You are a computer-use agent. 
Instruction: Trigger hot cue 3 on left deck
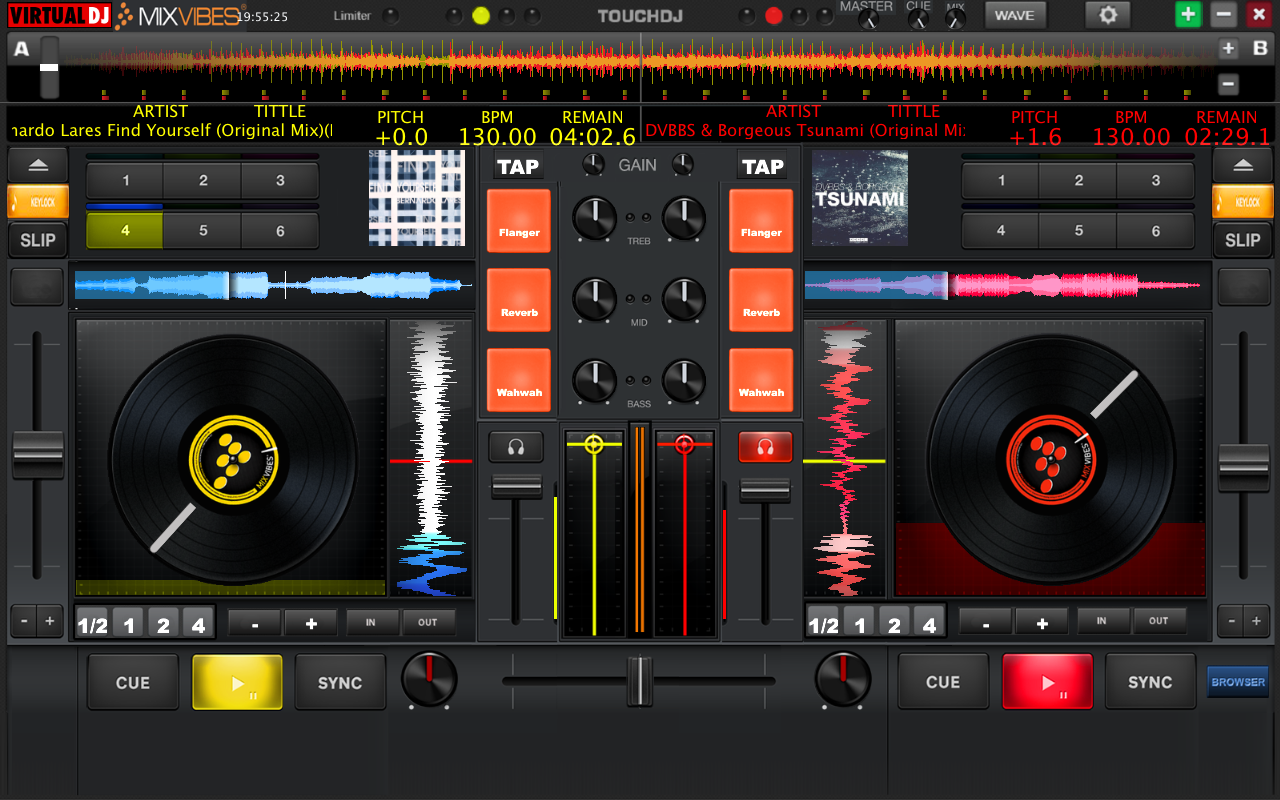pyautogui.click(x=280, y=181)
